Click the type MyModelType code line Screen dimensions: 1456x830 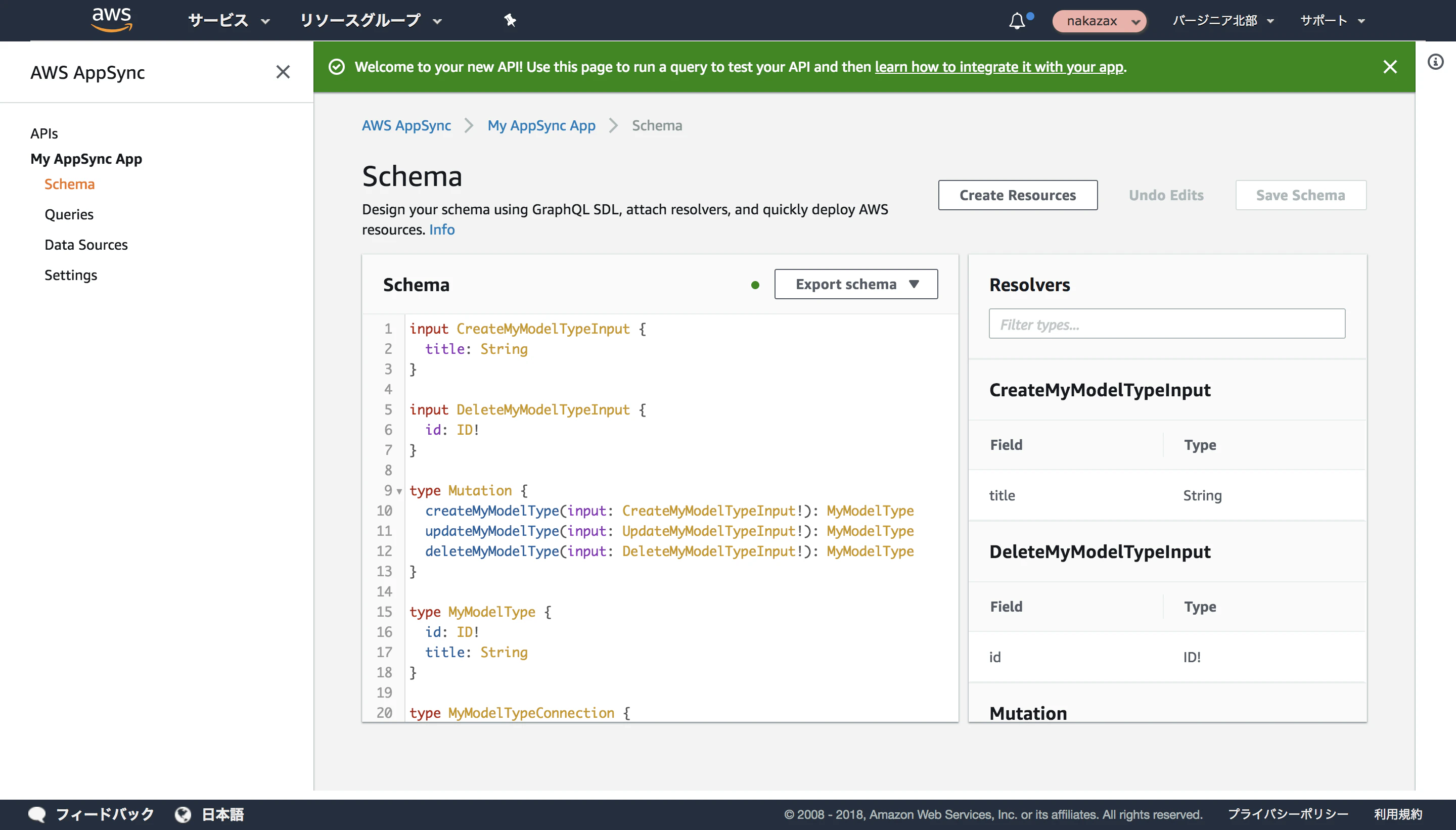pyautogui.click(x=481, y=612)
